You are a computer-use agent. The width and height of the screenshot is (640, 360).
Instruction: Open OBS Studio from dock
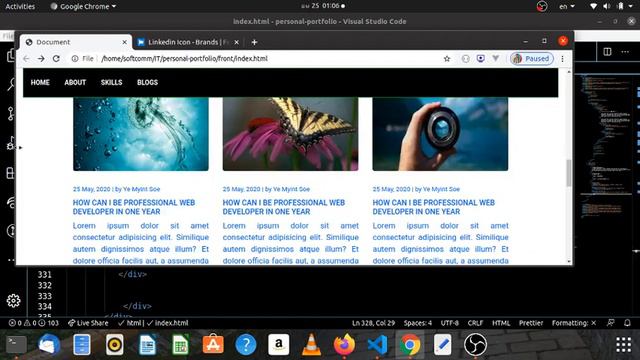[x=476, y=344]
